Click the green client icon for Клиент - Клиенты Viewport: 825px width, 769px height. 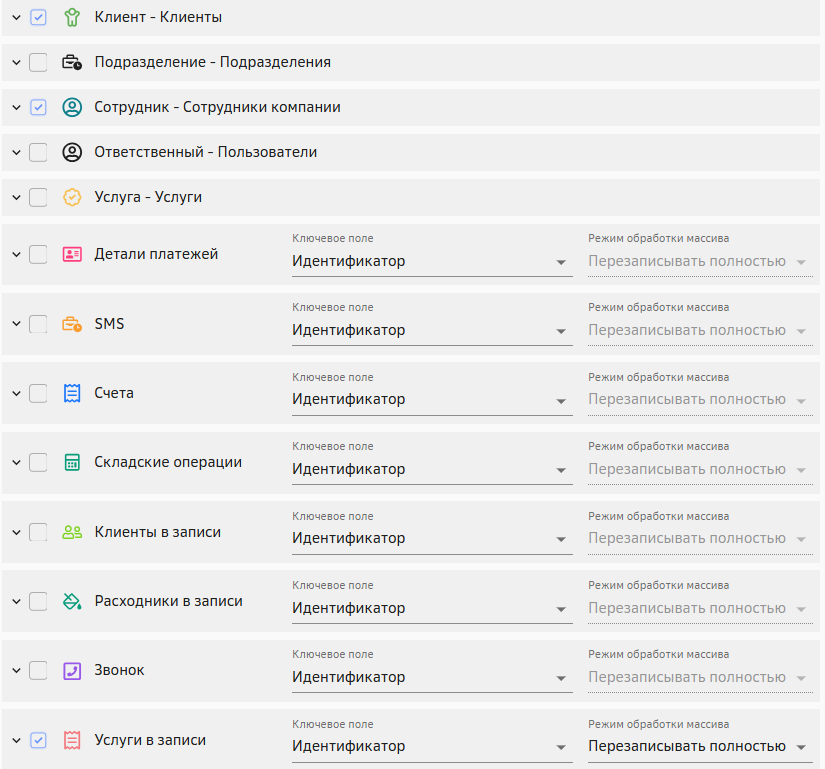(72, 17)
